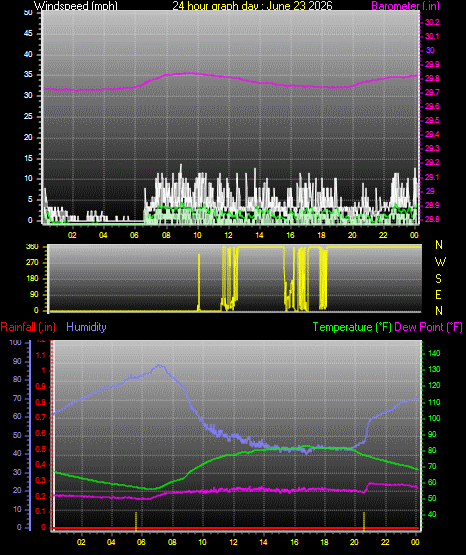
Task: Click the Windspeed (mph) axis title
Action: coord(76,5)
